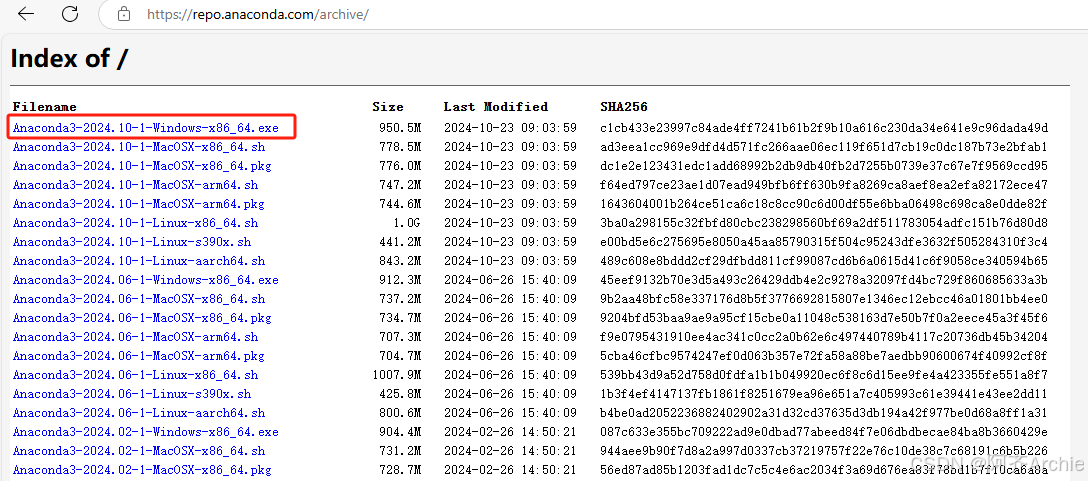Viewport: 1088px width, 481px height.
Task: Download Anaconda3-2024.02-1-MacOSX-x86_64.pkg
Action: [x=142, y=470]
